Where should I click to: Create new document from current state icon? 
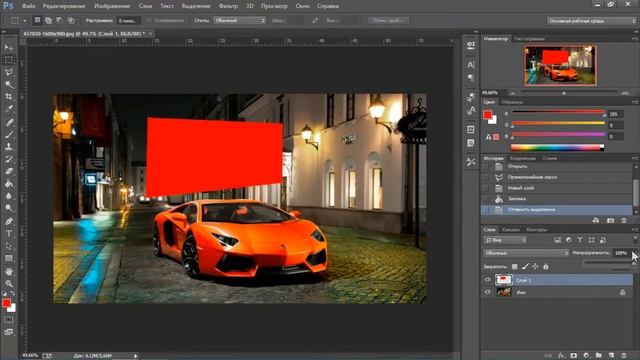click(x=596, y=220)
